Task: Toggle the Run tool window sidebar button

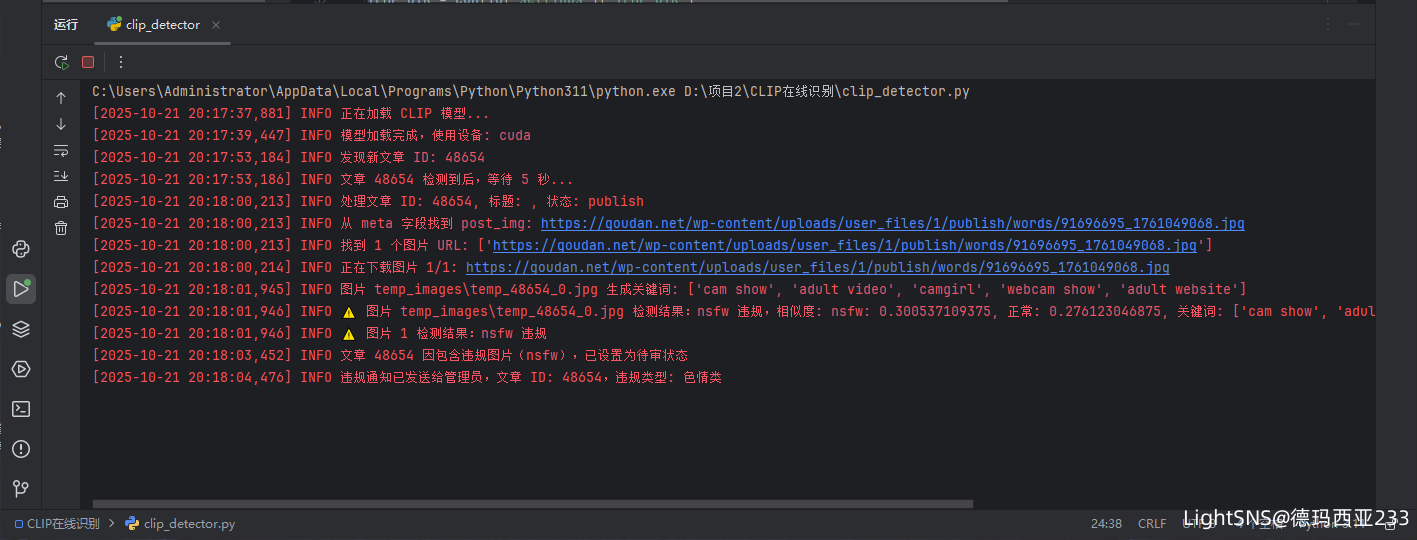Action: (x=20, y=289)
